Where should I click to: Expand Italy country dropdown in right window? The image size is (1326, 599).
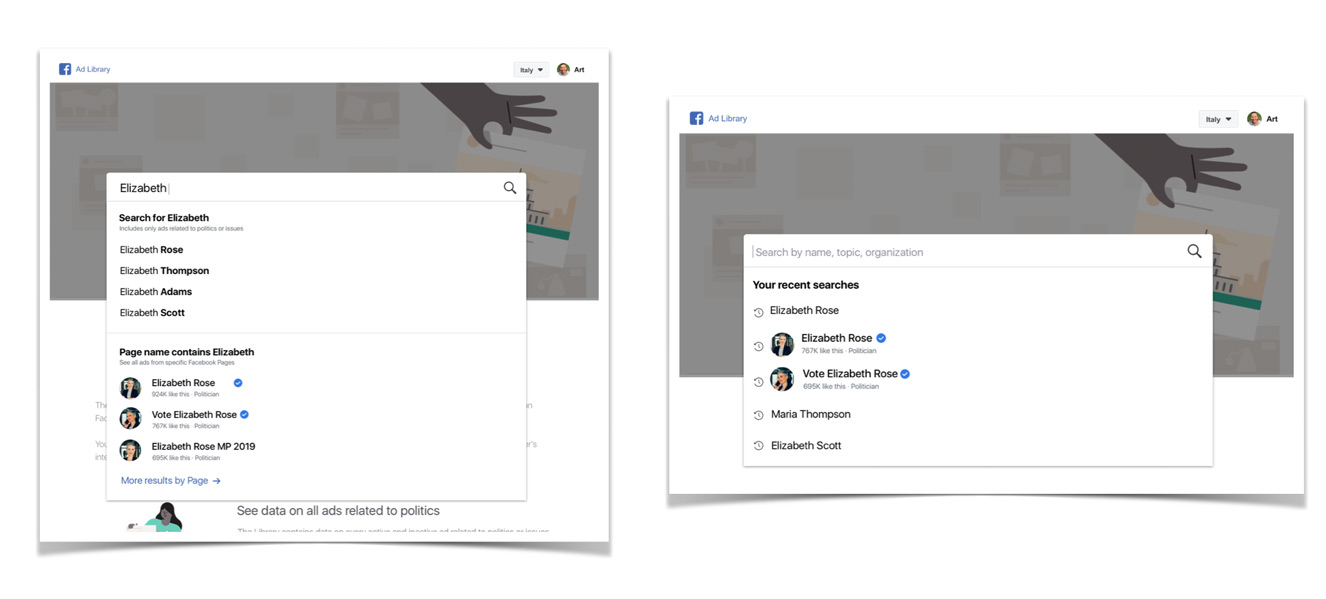pyautogui.click(x=1218, y=119)
